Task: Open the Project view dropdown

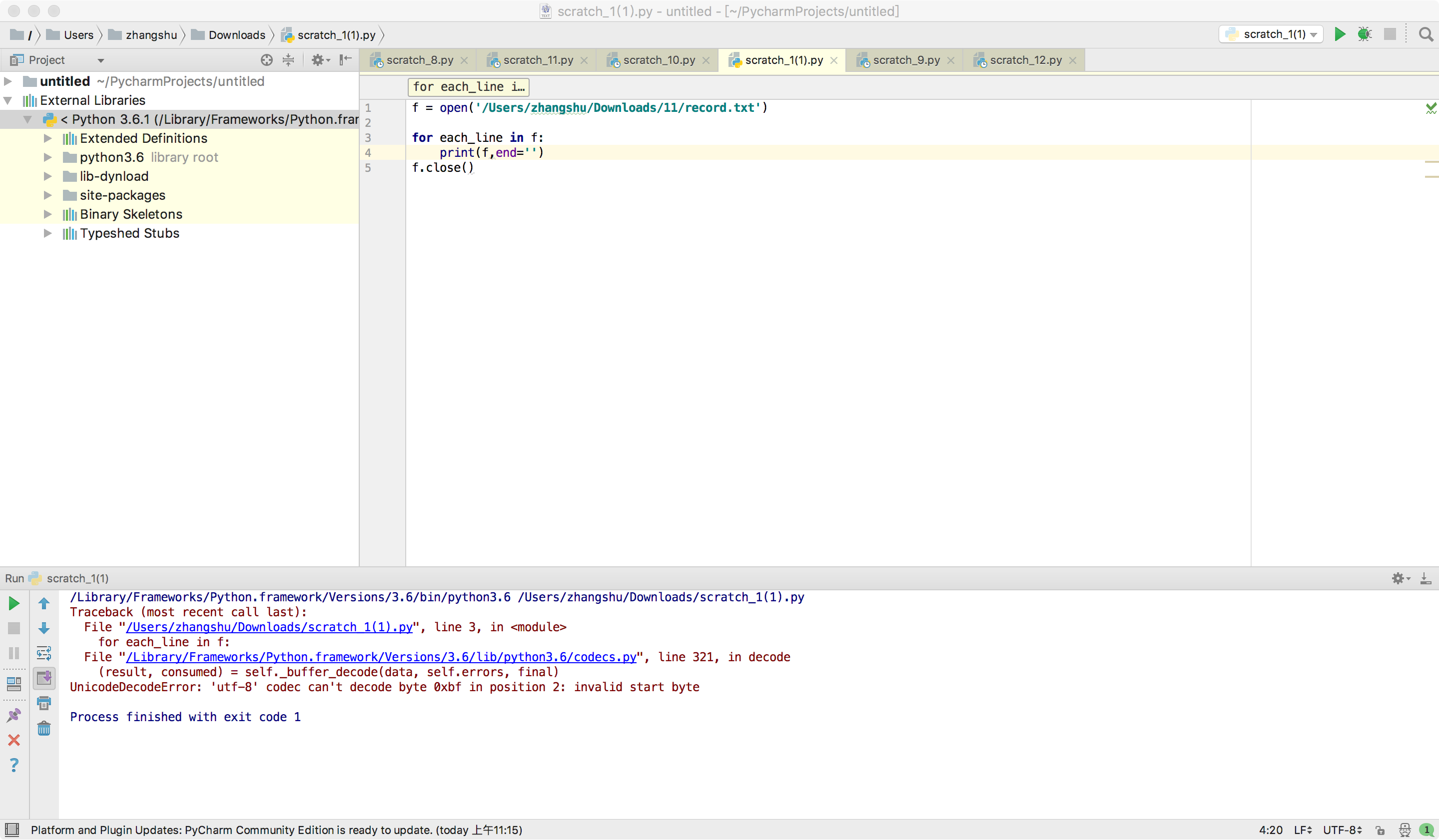Action: coord(101,60)
